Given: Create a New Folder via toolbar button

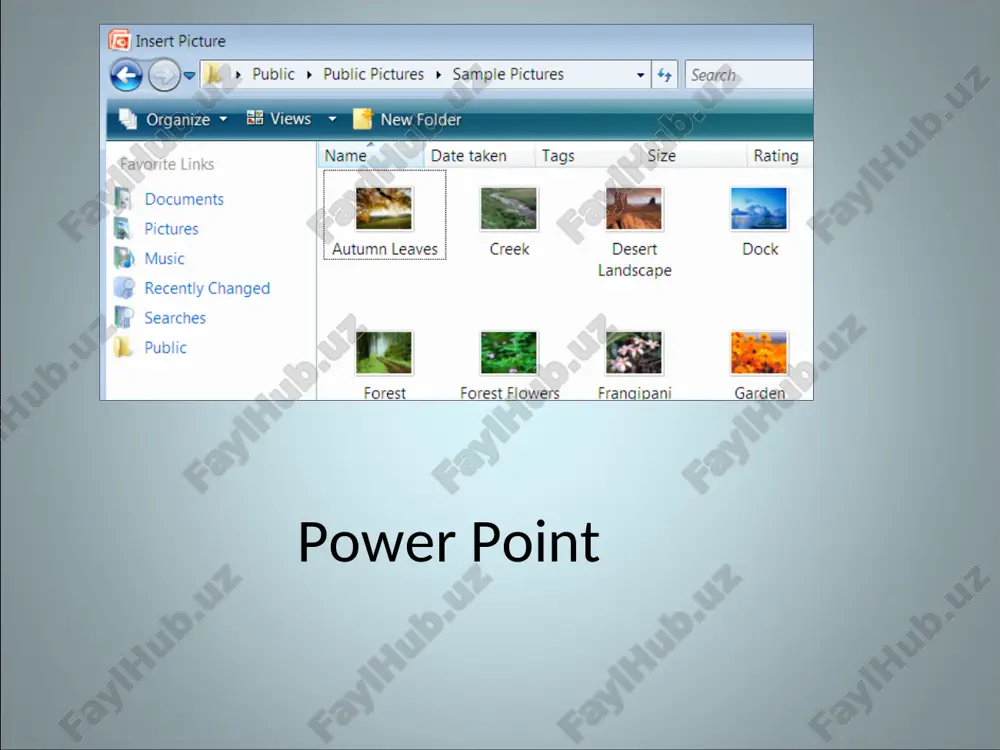Looking at the screenshot, I should click(x=420, y=119).
